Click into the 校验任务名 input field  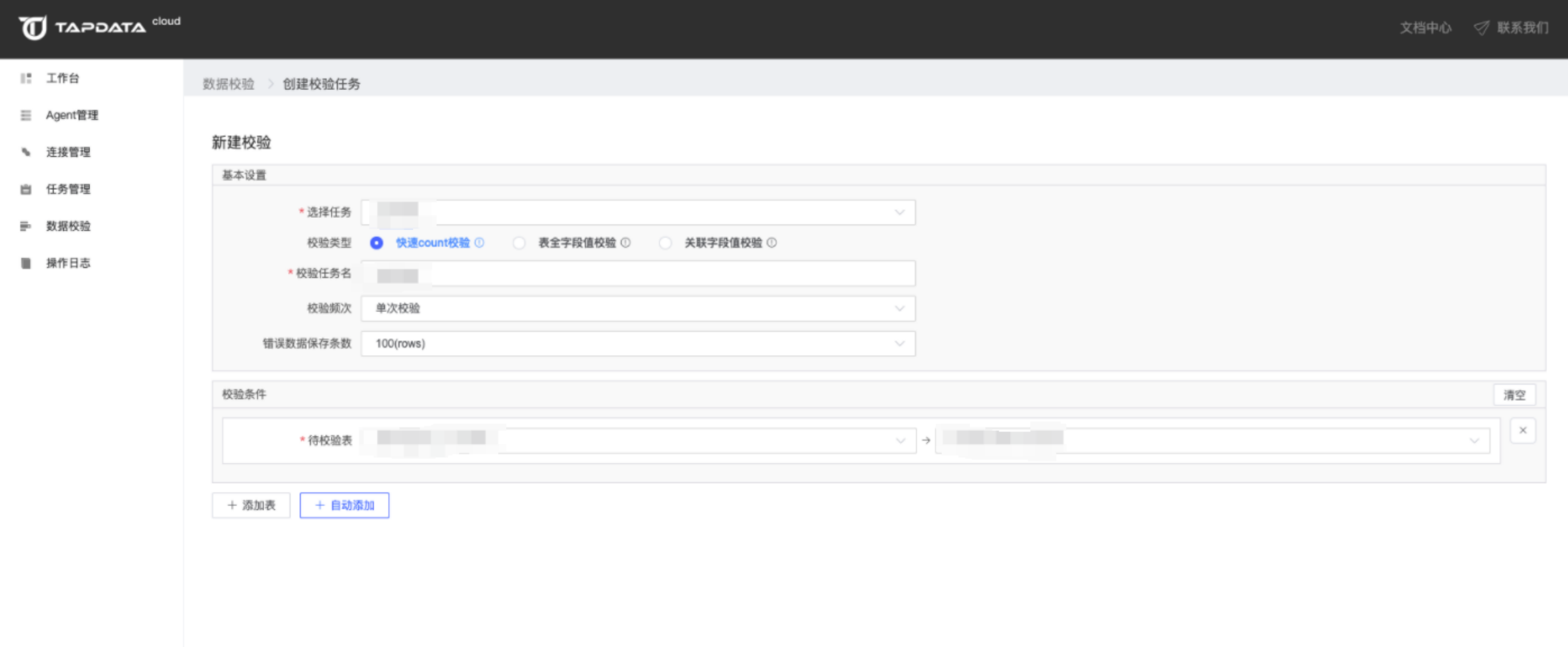pyautogui.click(x=638, y=273)
